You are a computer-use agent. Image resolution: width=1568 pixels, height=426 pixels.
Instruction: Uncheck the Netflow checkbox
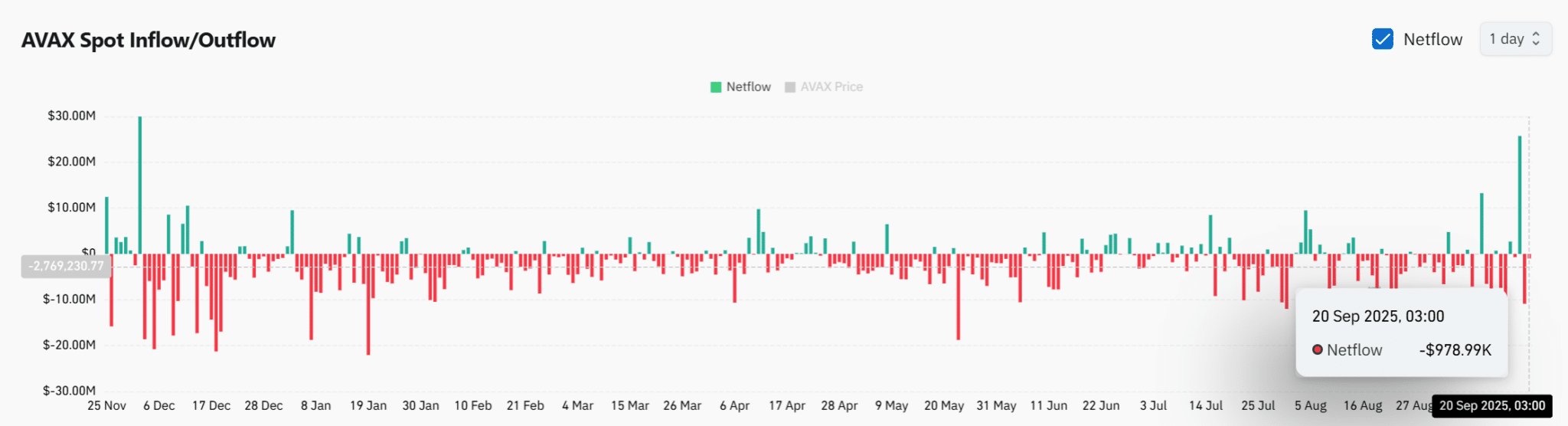point(1382,39)
